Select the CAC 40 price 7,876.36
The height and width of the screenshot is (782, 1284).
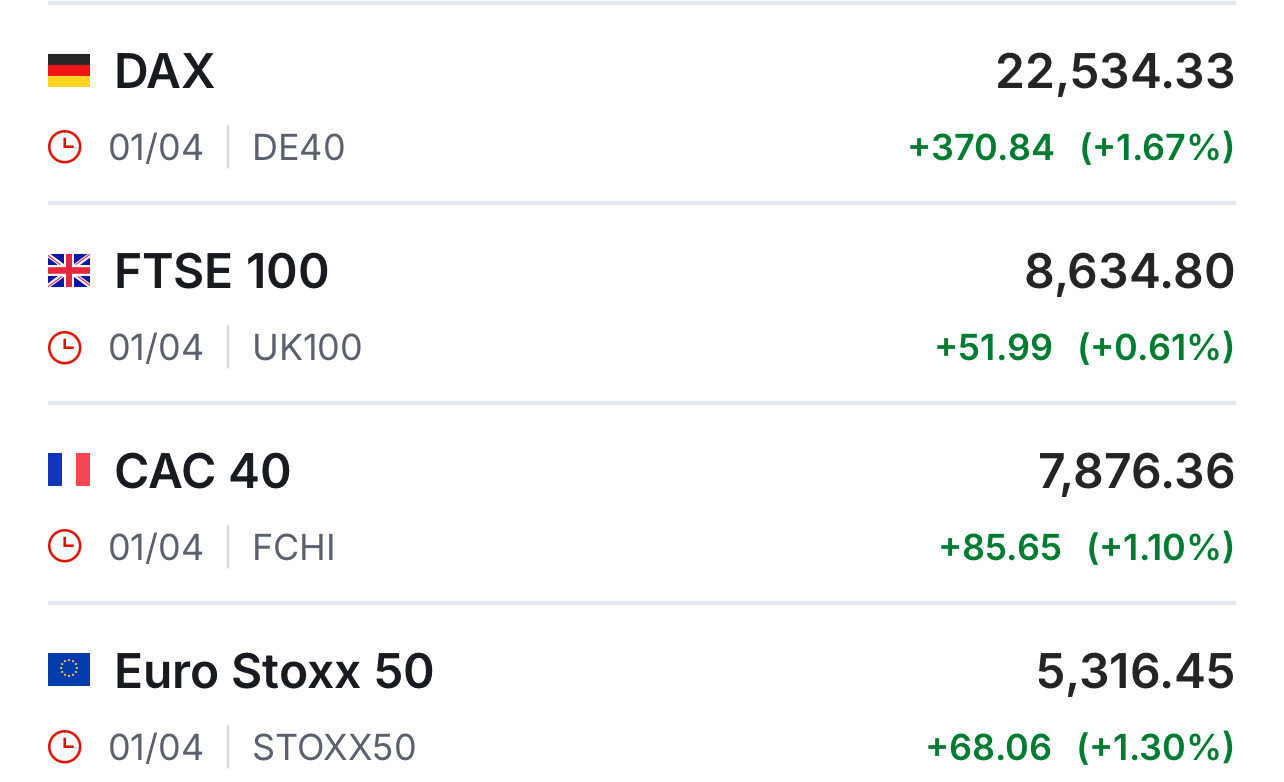(1136, 472)
